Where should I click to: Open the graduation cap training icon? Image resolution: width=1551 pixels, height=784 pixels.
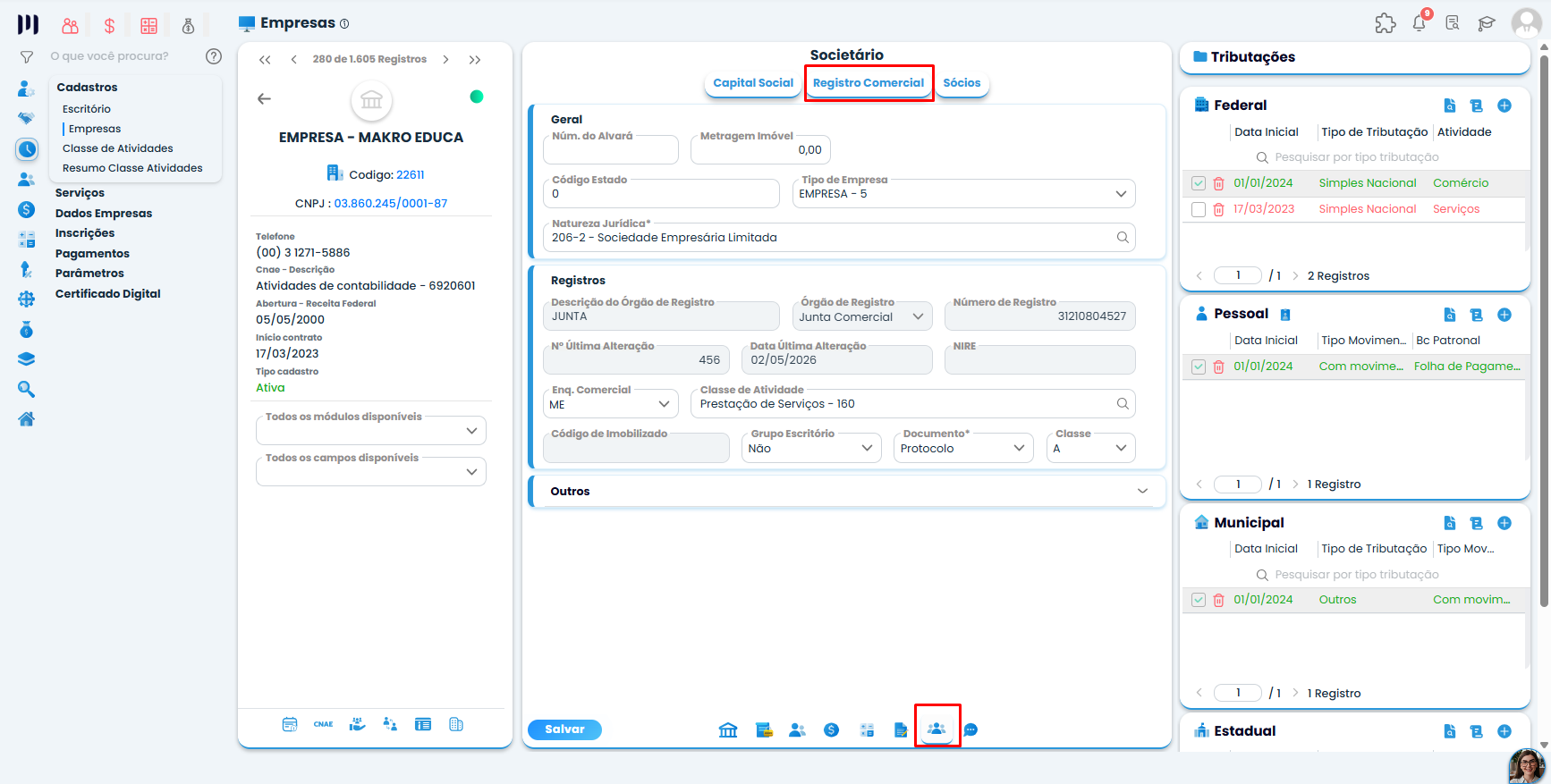pos(1487,23)
